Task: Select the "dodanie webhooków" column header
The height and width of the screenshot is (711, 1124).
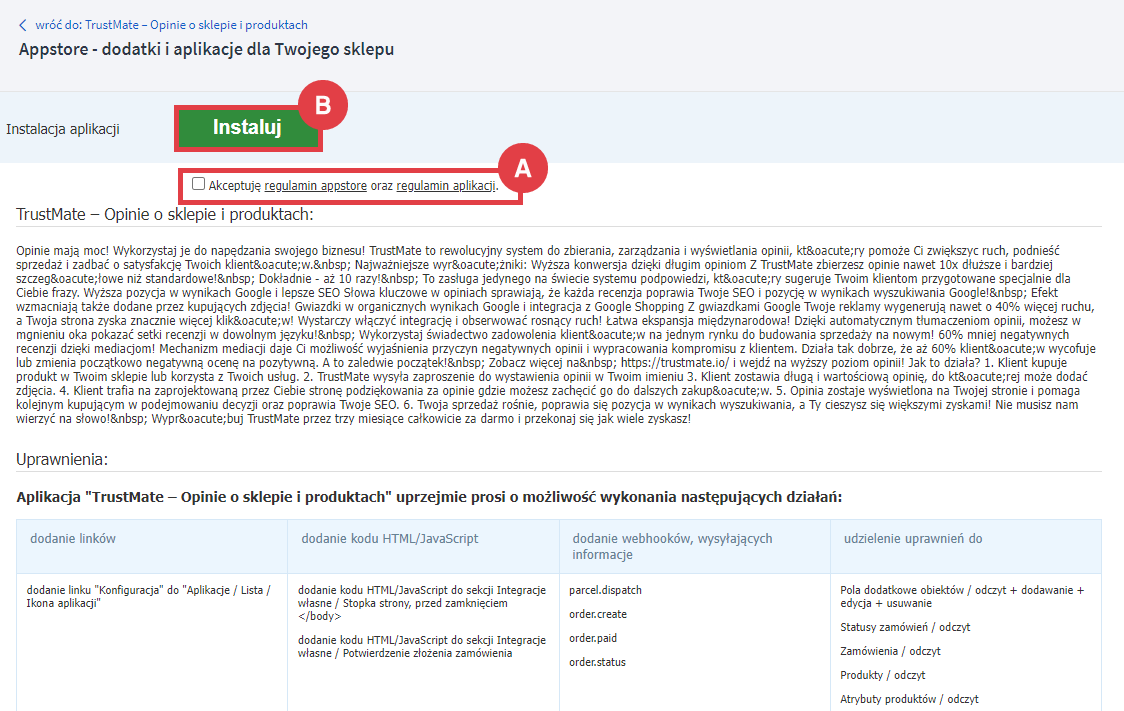Action: [x=672, y=546]
